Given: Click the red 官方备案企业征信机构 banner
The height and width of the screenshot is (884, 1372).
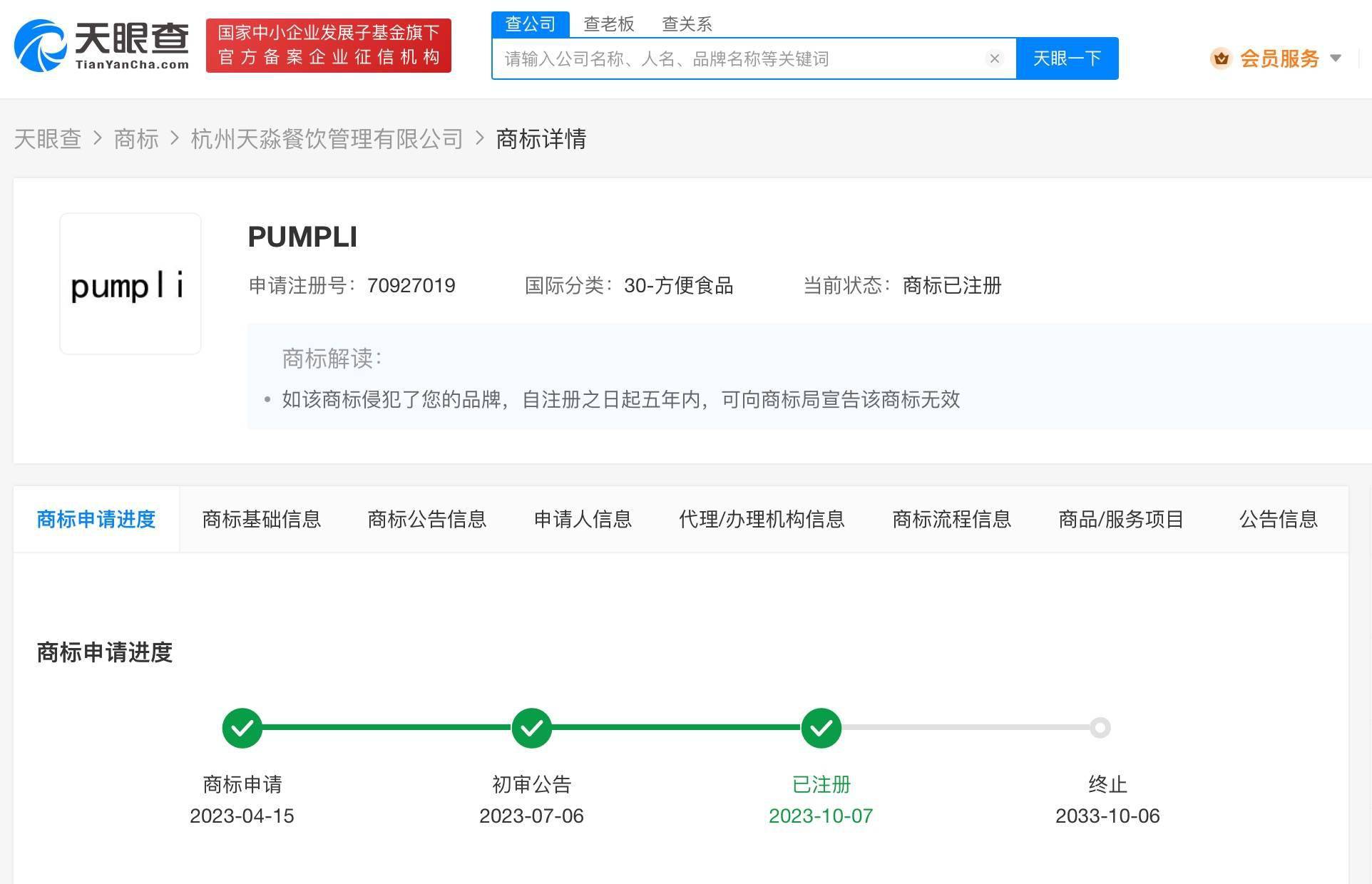Looking at the screenshot, I should click(329, 46).
